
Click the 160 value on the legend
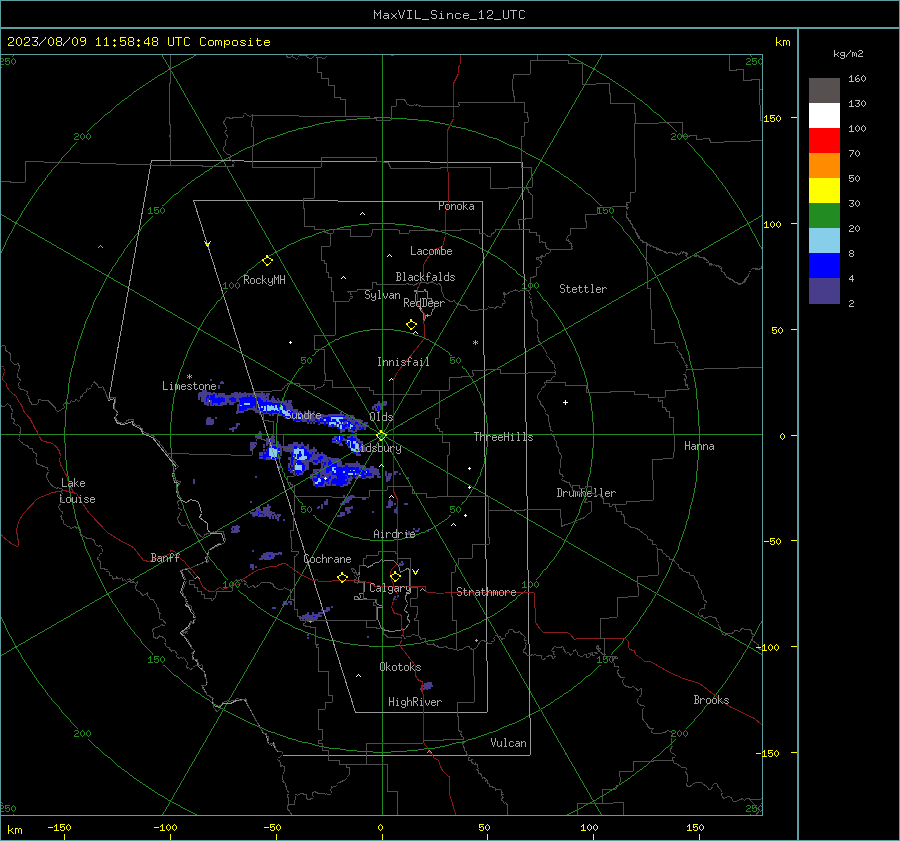coord(857,79)
